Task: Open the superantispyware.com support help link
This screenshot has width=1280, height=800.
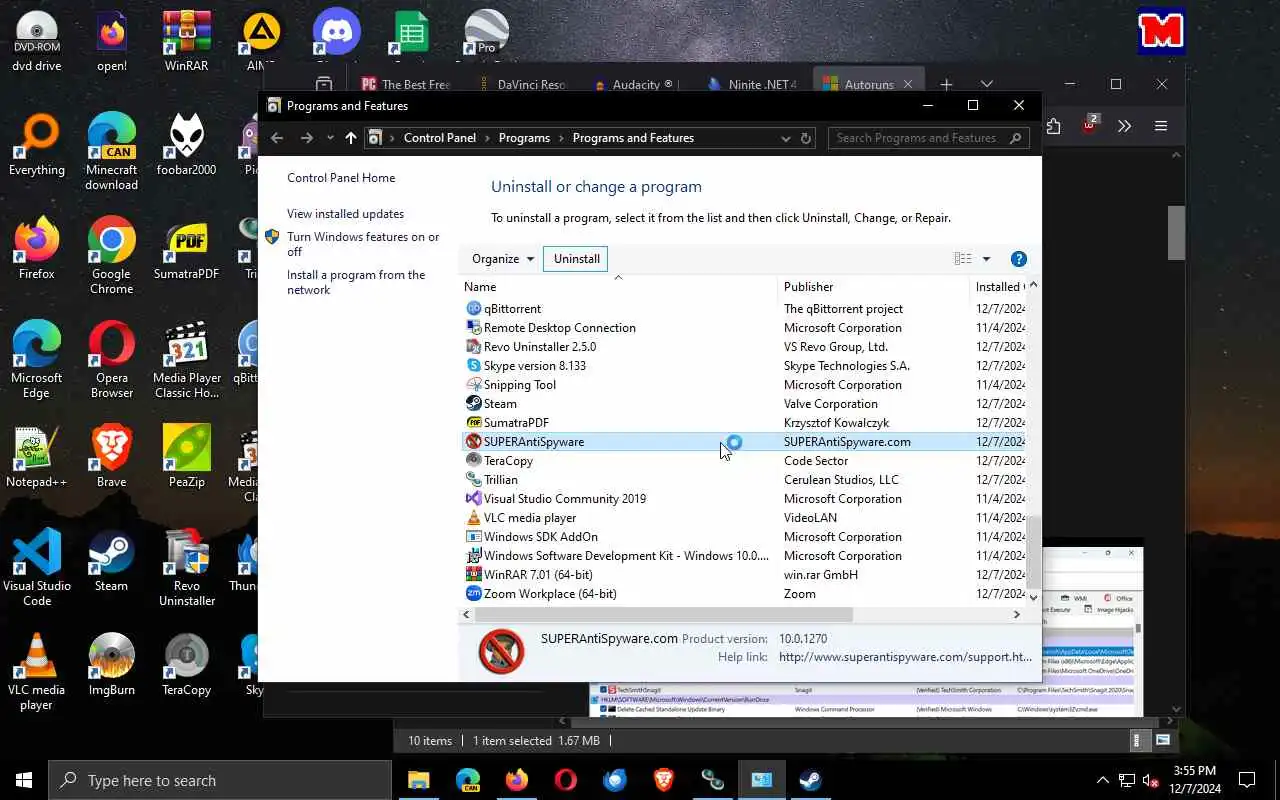Action: [905, 657]
